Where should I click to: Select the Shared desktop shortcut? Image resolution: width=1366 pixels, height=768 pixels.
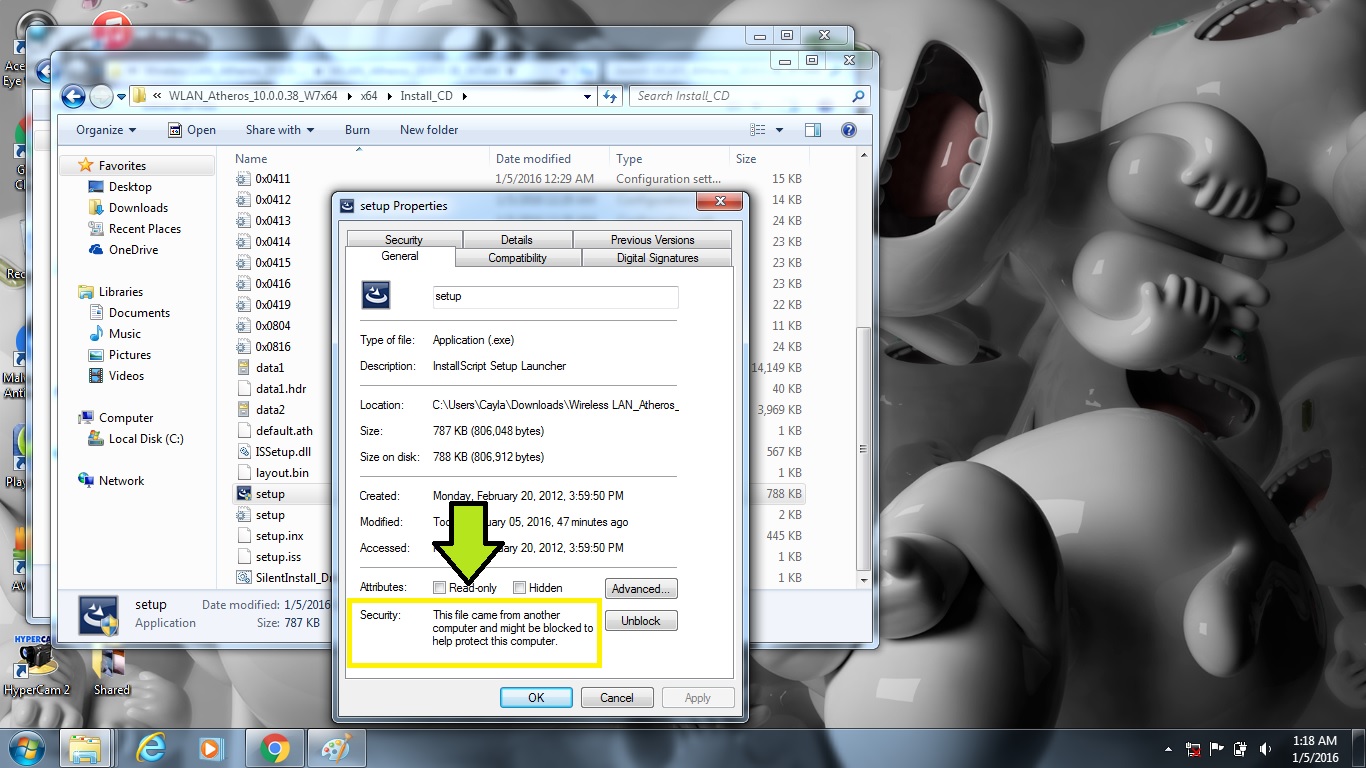tap(111, 672)
